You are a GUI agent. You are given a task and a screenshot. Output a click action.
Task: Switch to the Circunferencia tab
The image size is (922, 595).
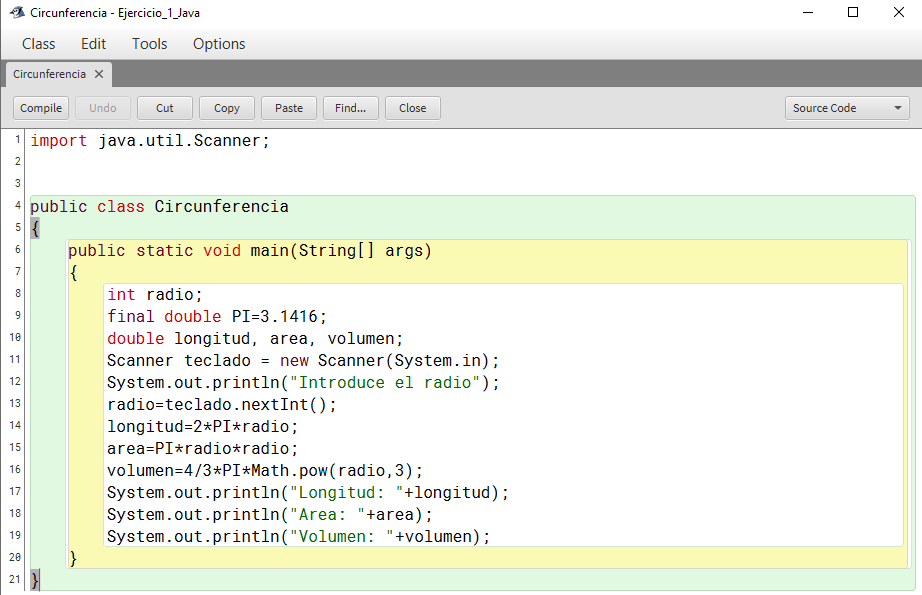[50, 74]
